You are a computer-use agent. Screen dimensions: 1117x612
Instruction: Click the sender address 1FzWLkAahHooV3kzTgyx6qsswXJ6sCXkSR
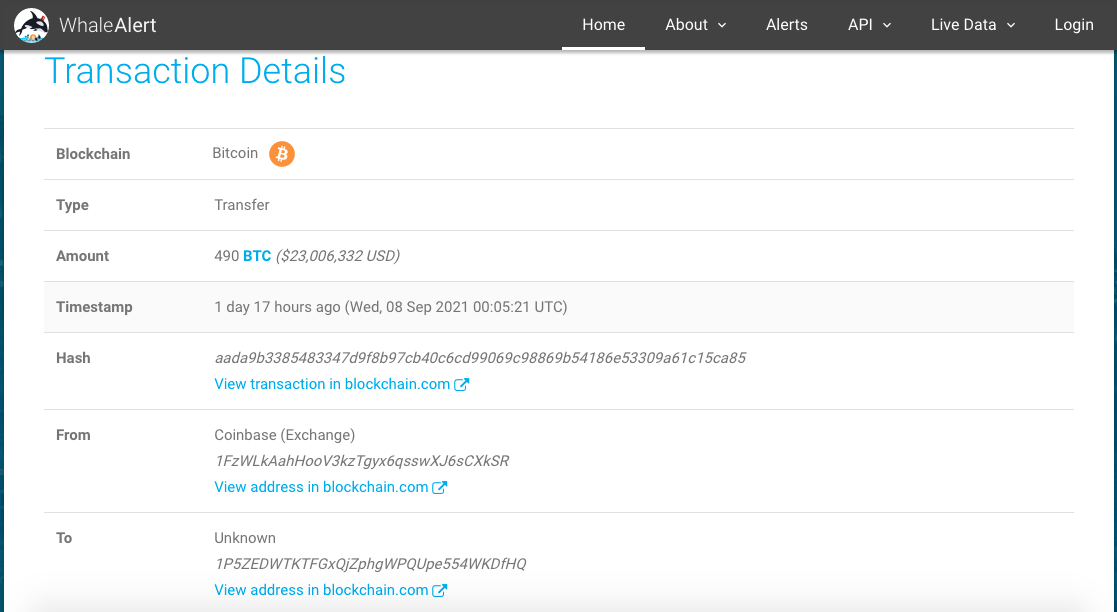[x=362, y=461]
